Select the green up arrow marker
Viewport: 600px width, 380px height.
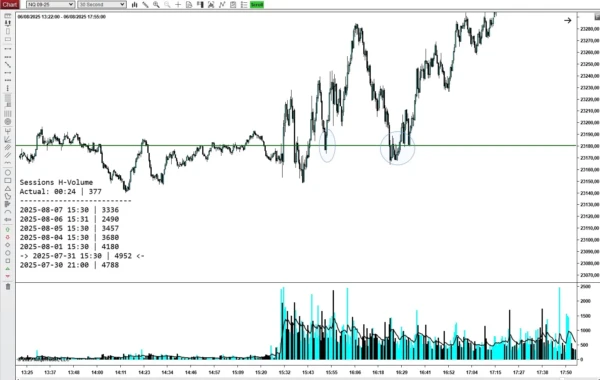tap(8, 230)
